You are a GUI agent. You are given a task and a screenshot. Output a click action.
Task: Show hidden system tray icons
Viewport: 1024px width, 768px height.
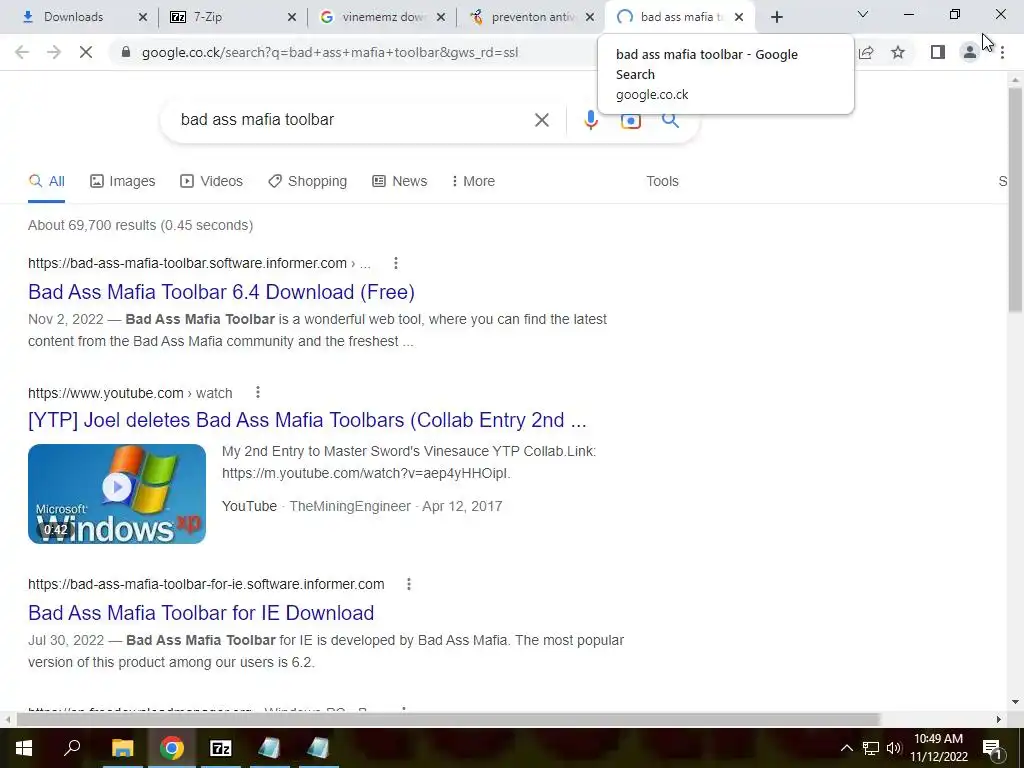click(x=846, y=748)
